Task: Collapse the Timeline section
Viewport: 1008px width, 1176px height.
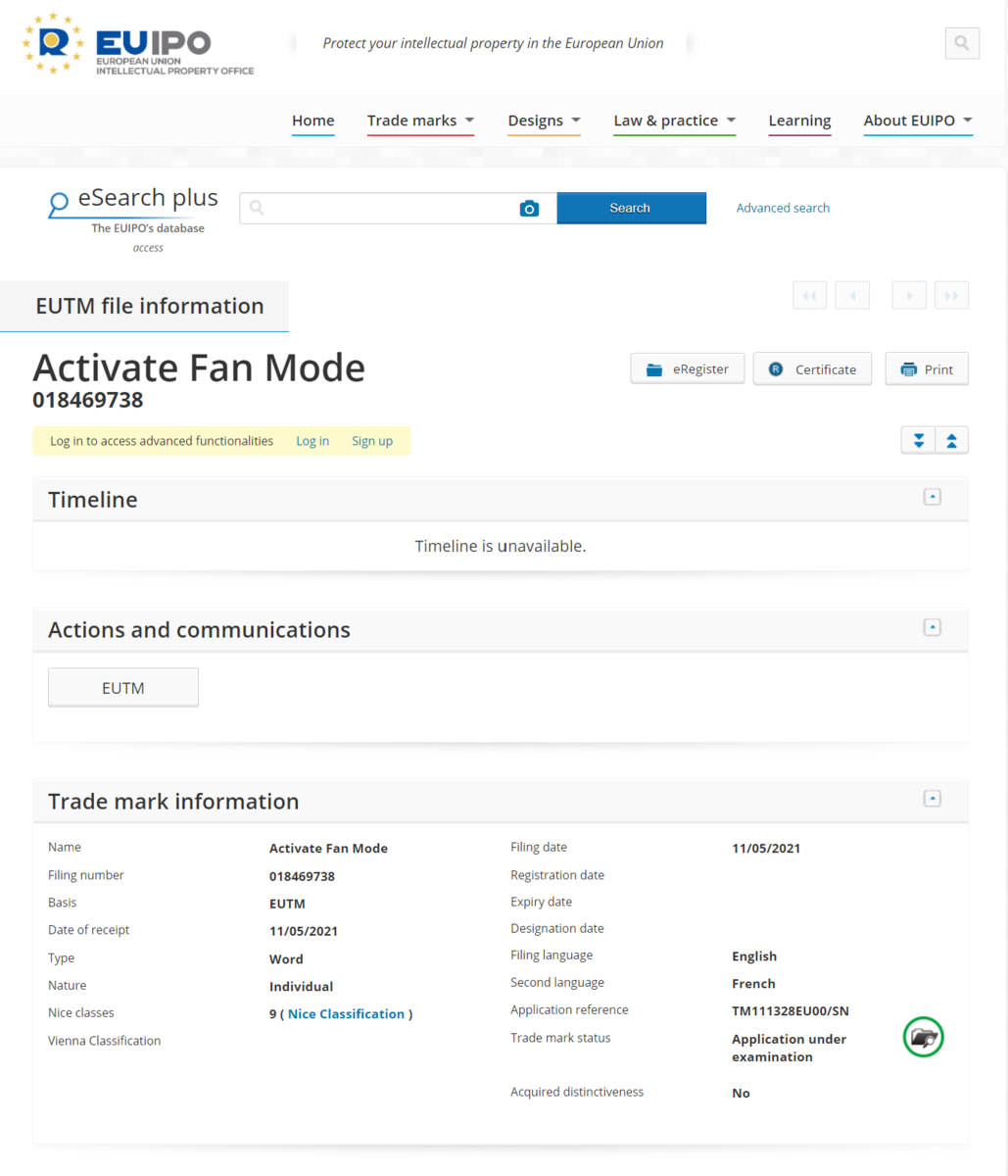Action: coord(933,497)
